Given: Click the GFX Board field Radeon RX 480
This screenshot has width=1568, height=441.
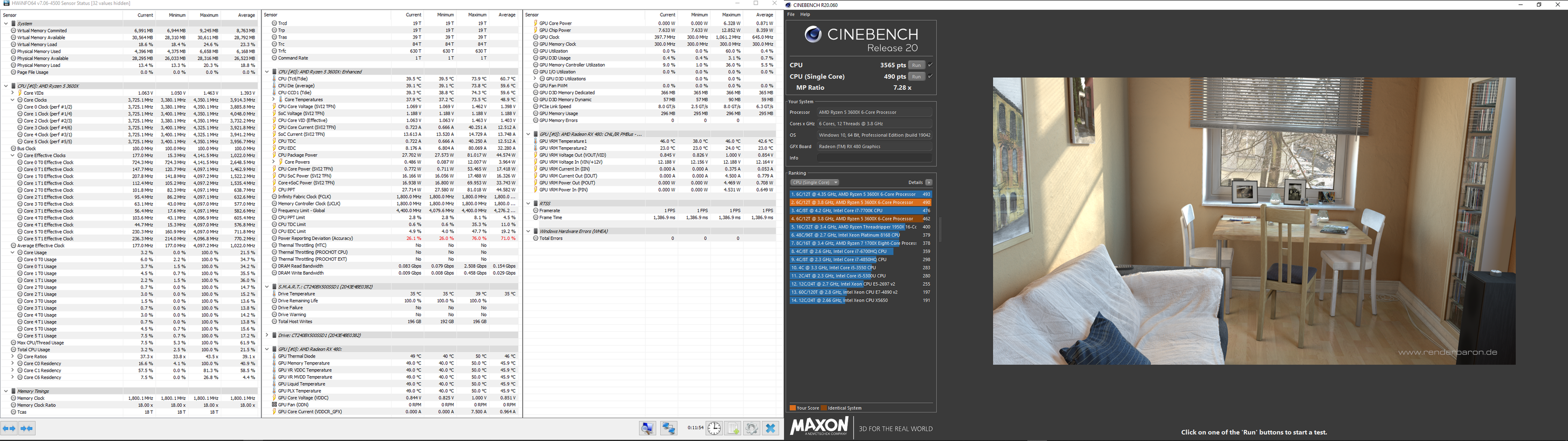Looking at the screenshot, I should coord(874,147).
